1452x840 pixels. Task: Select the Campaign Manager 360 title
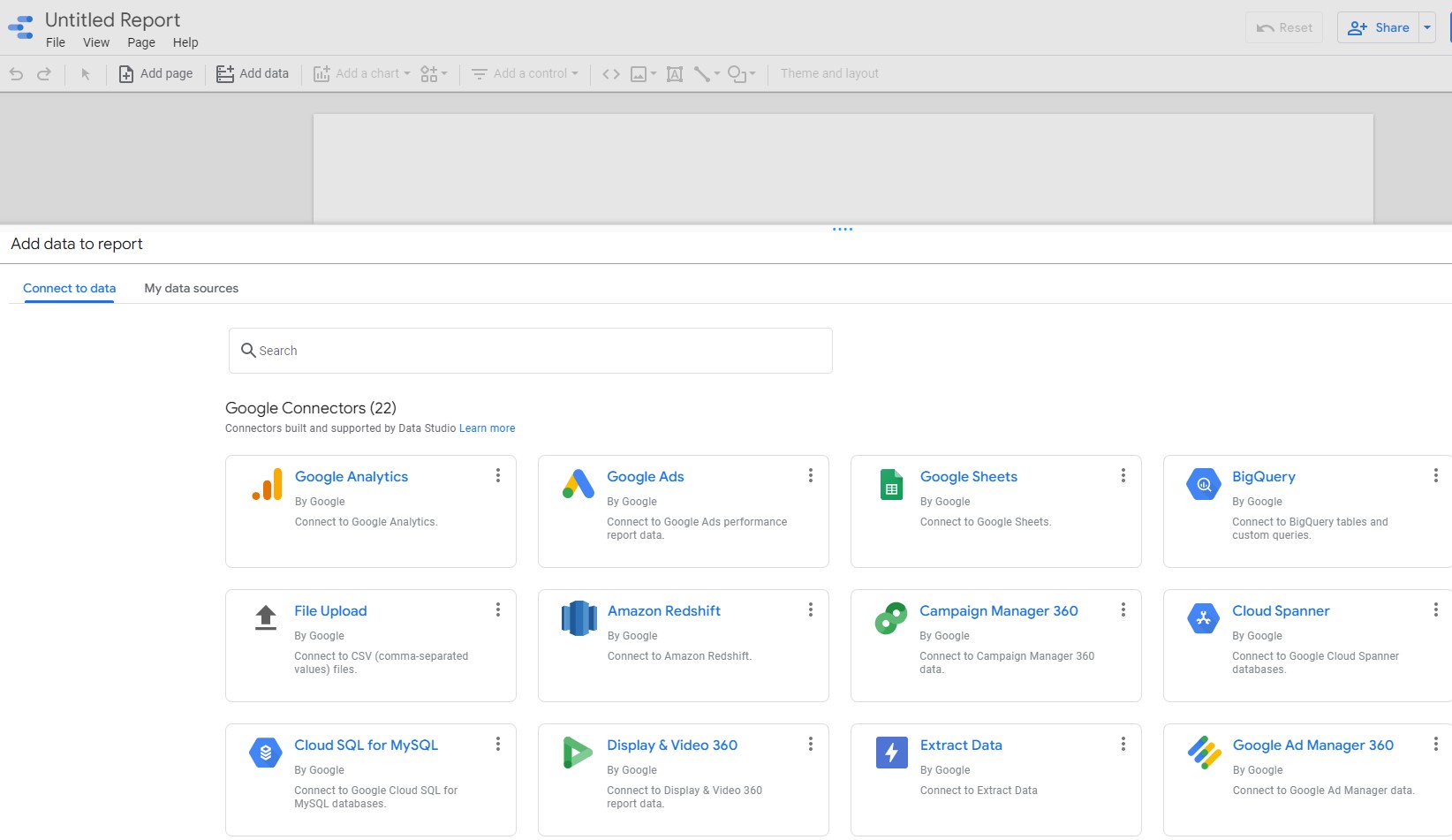(999, 611)
